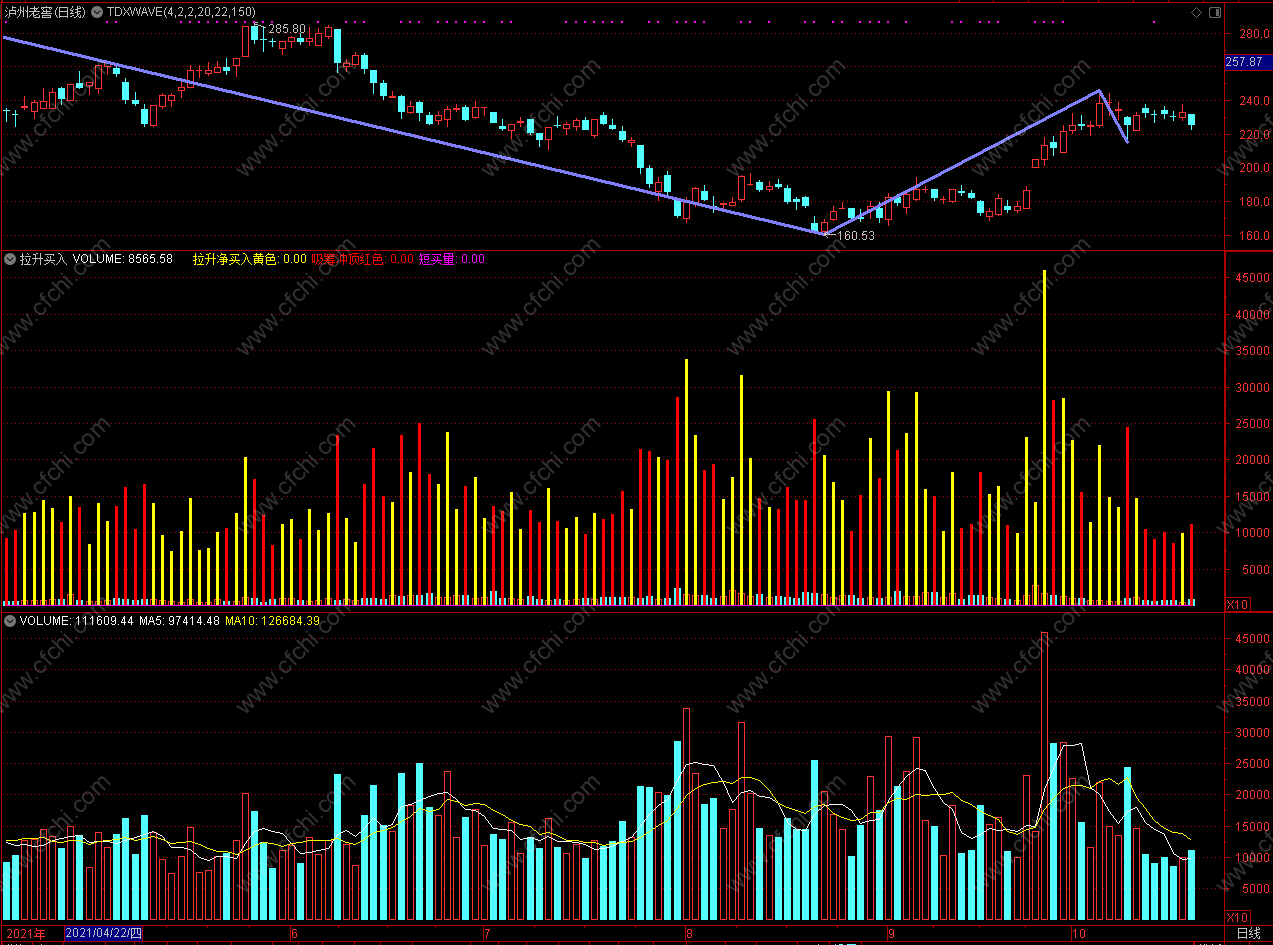Click the MA10: 126684.39 label
Viewport: 1273px width, 945px height.
272,621
